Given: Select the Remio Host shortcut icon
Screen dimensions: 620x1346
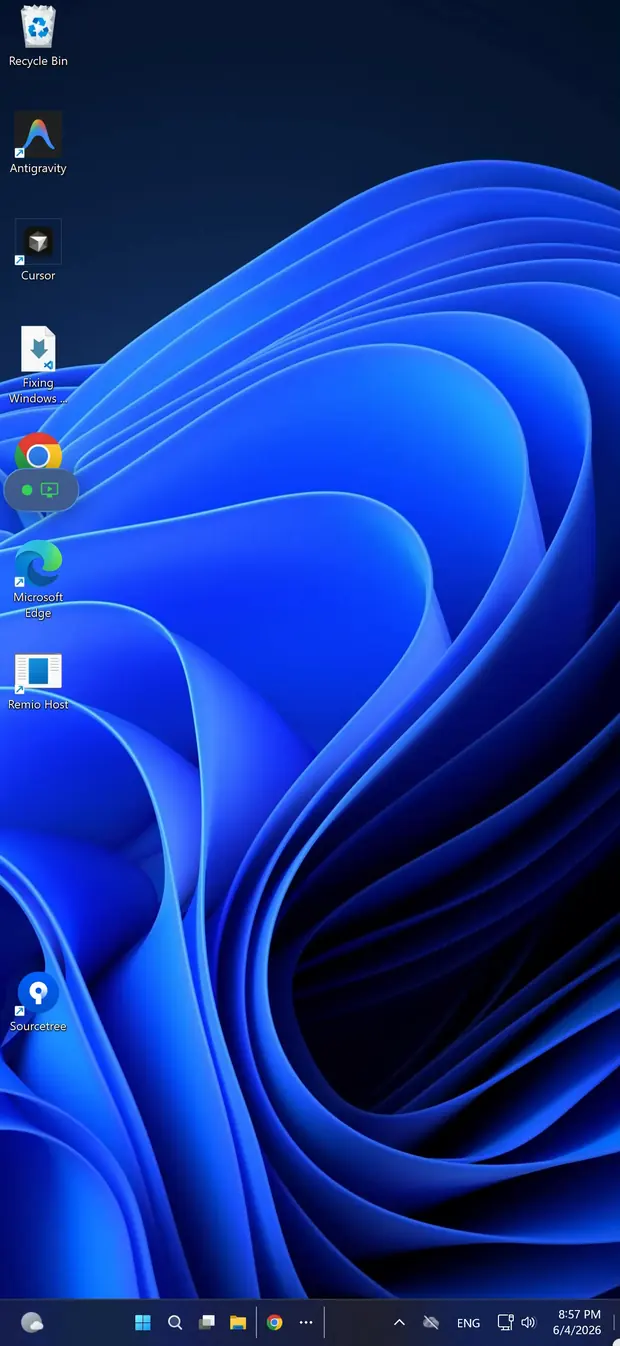Looking at the screenshot, I should pyautogui.click(x=38, y=682).
